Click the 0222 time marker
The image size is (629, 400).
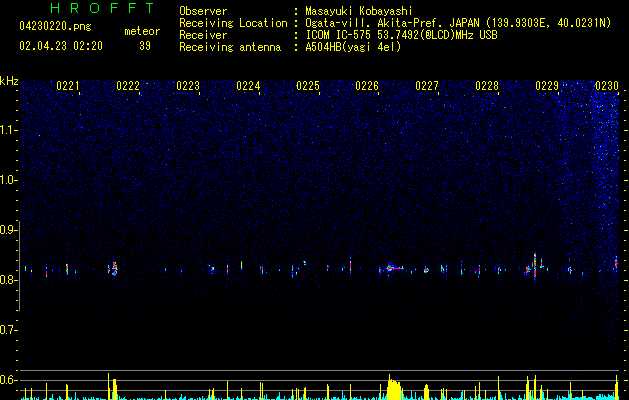click(x=128, y=86)
